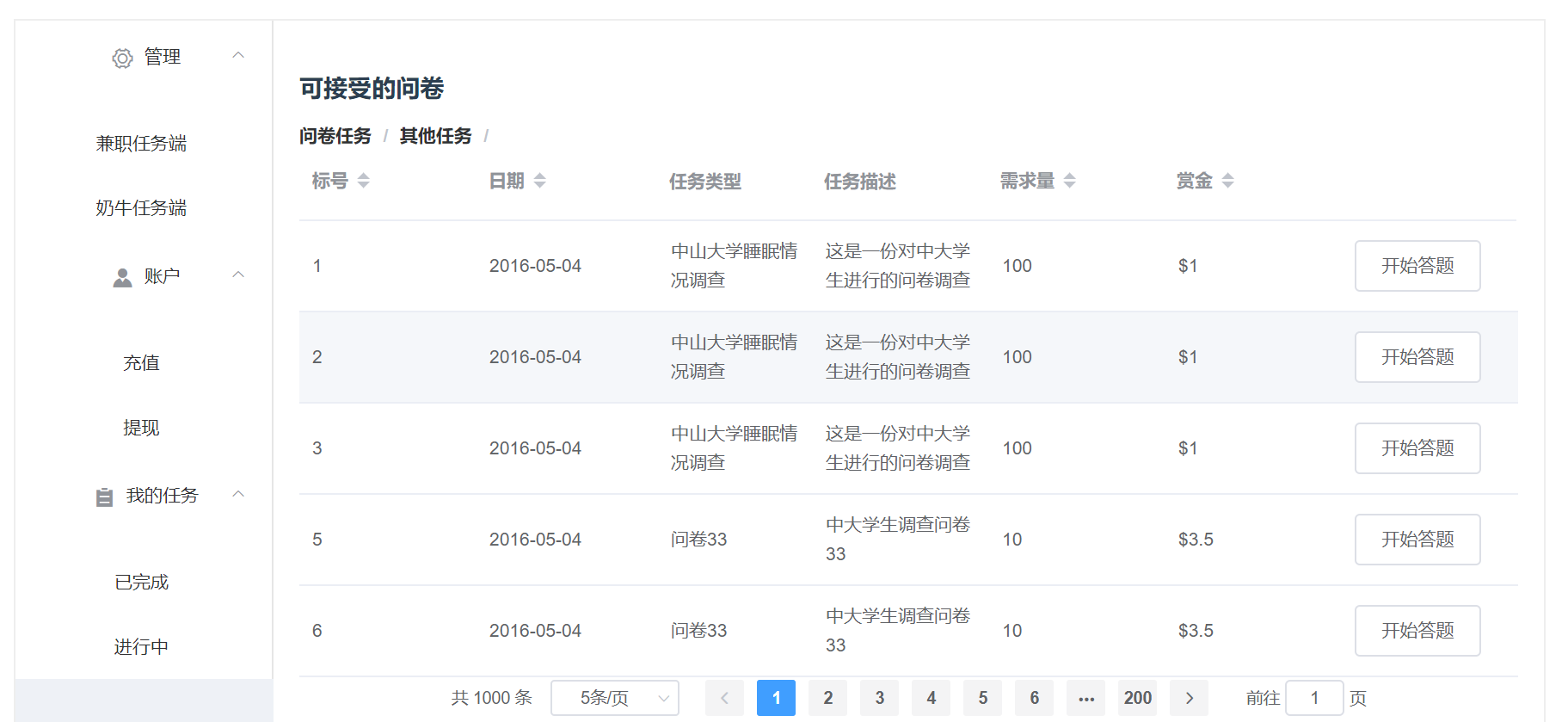
Task: Sort table by 需求量 column arrows
Action: pos(1070,181)
